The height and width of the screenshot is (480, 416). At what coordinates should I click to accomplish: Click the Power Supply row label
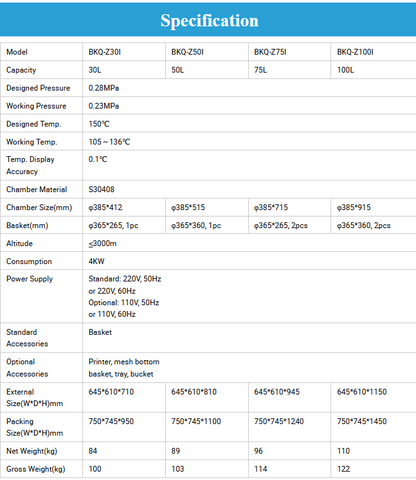pos(30,279)
